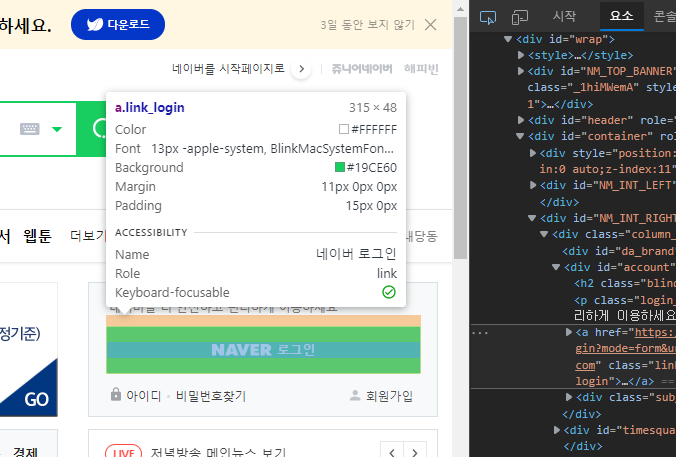Viewport: 676px width, 457px height.
Task: Click the person icon beside 회원가입
Action: [x=355, y=395]
